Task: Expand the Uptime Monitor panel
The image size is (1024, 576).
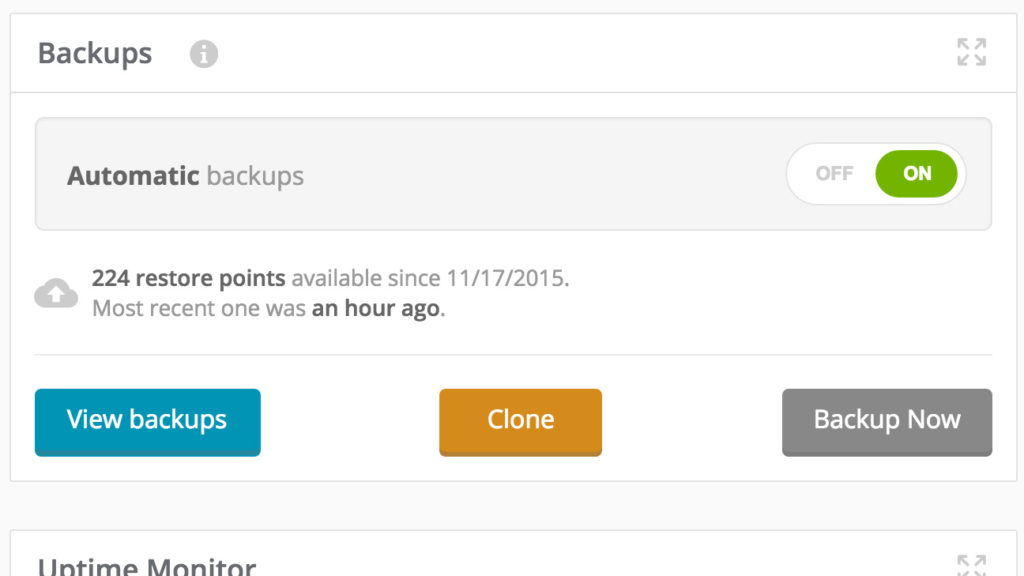Action: pyautogui.click(x=971, y=564)
